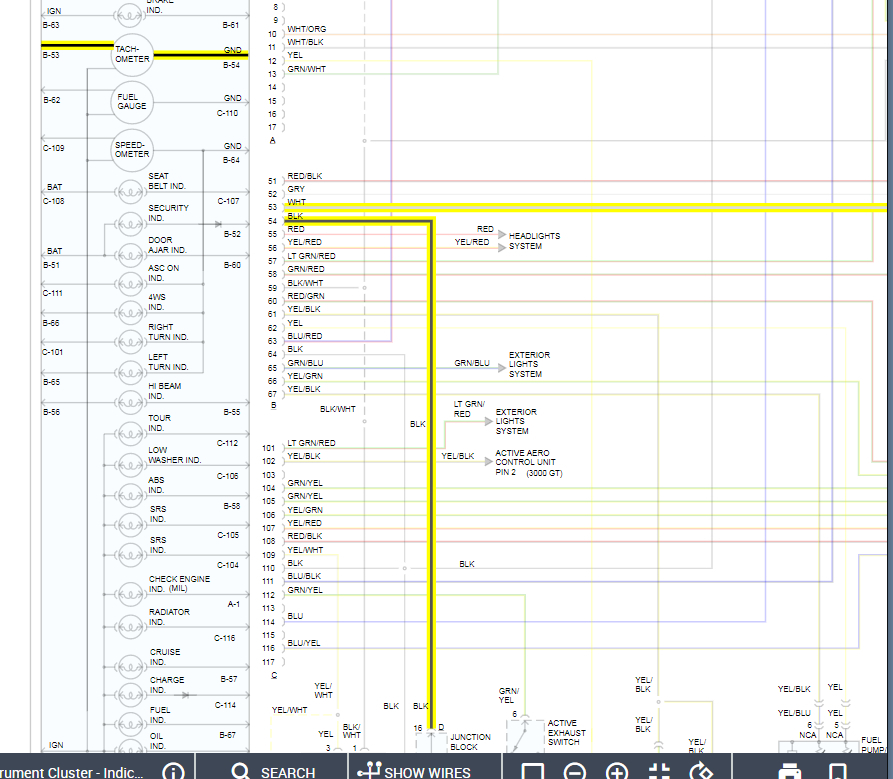893x779 pixels.
Task: Click the C-110 connector pin label
Action: (x=227, y=113)
